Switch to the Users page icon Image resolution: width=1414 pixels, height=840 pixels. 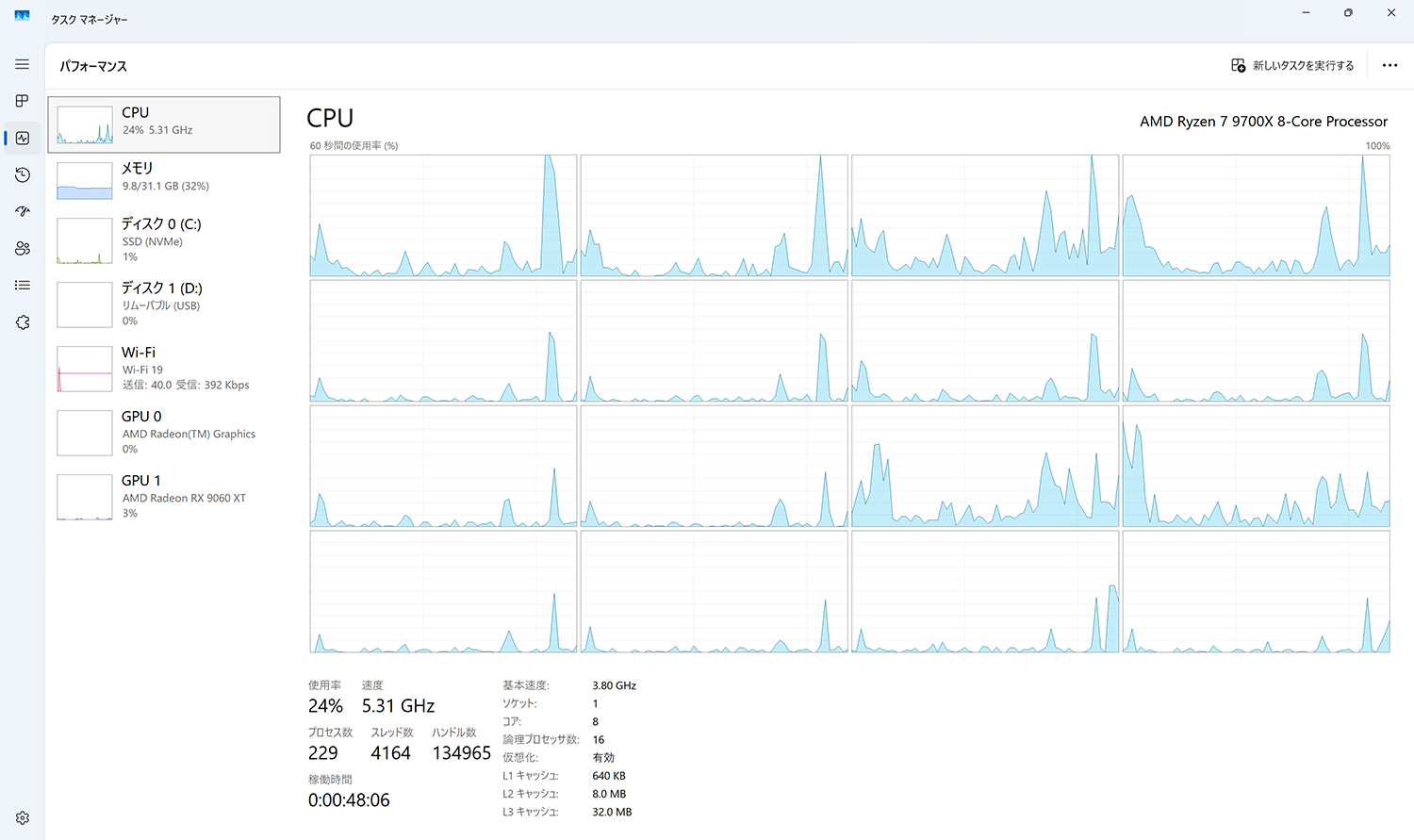[x=23, y=248]
